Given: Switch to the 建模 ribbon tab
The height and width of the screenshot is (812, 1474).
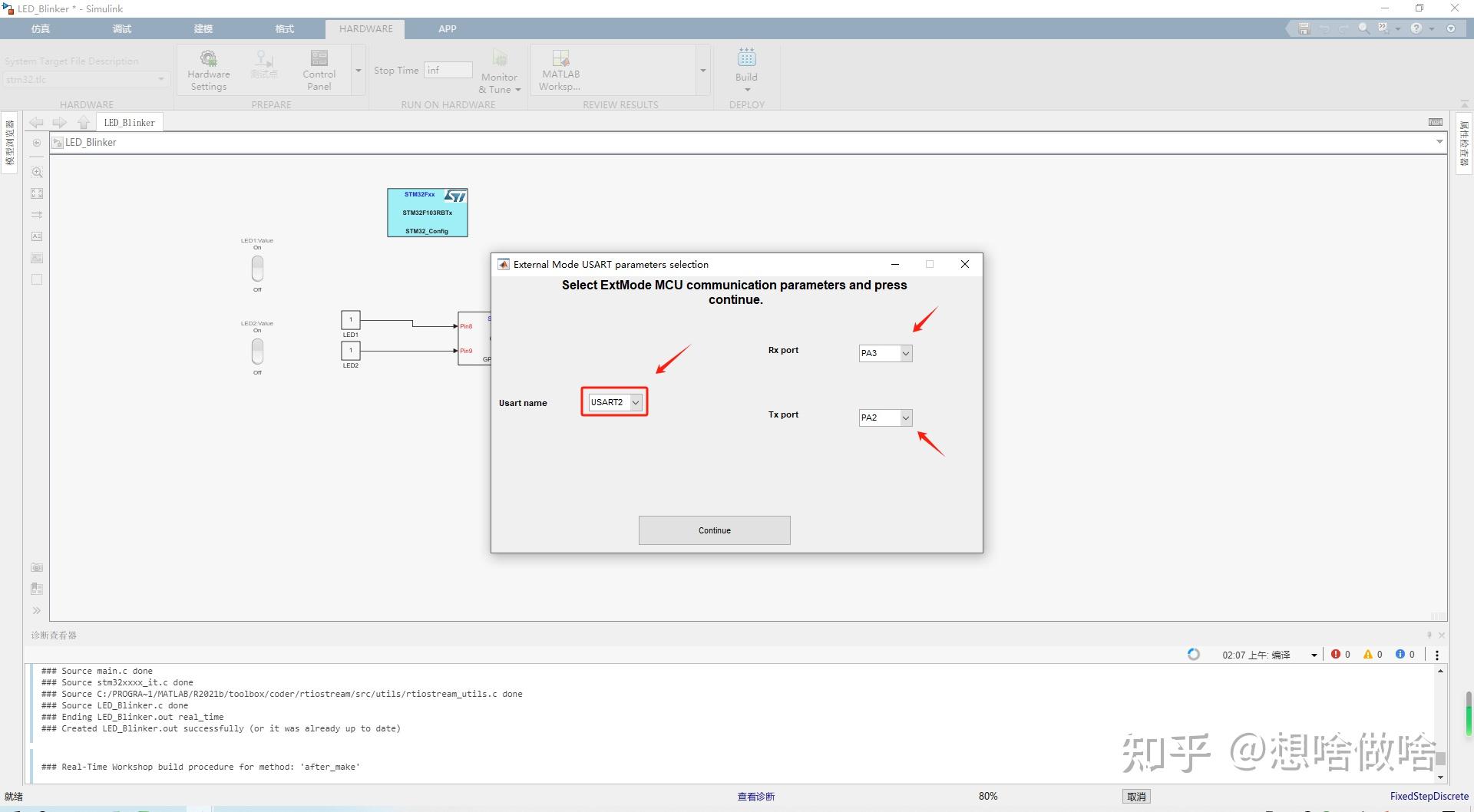Looking at the screenshot, I should (203, 28).
